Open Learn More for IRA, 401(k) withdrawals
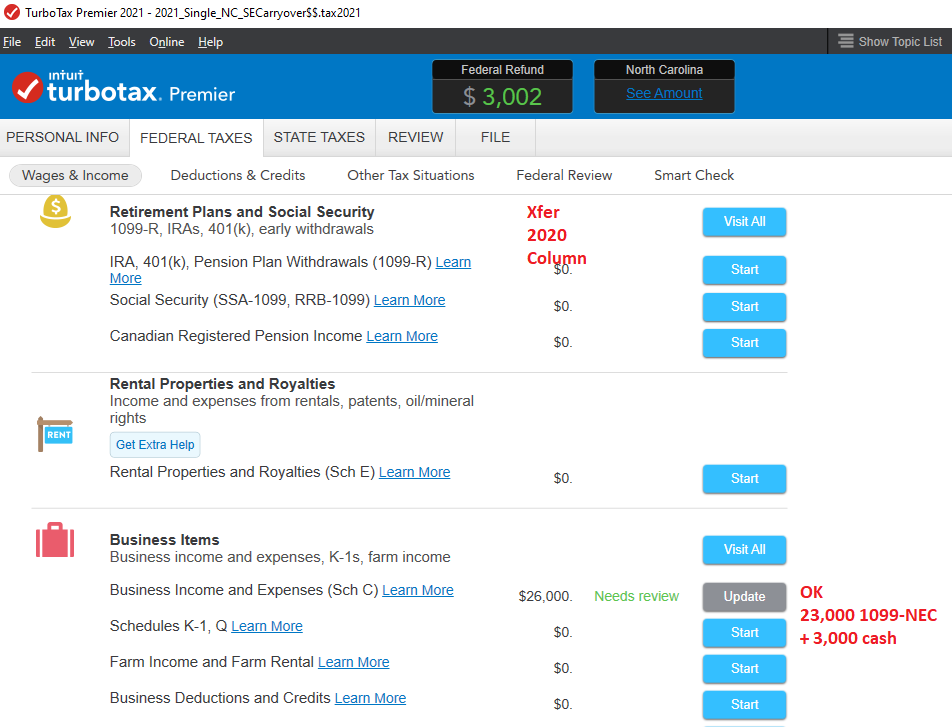 pos(453,262)
